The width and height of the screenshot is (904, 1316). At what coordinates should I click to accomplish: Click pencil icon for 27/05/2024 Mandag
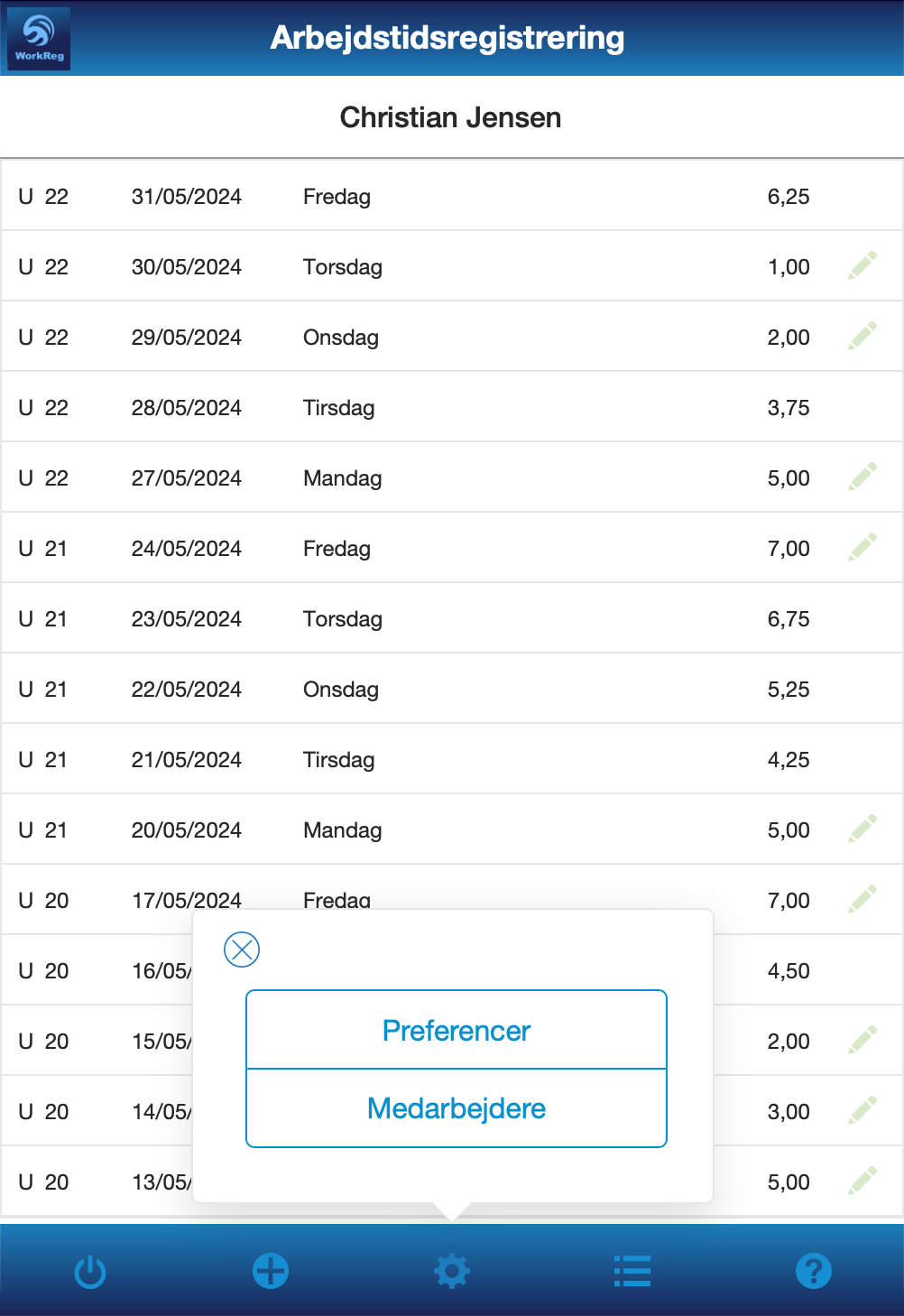[862, 477]
